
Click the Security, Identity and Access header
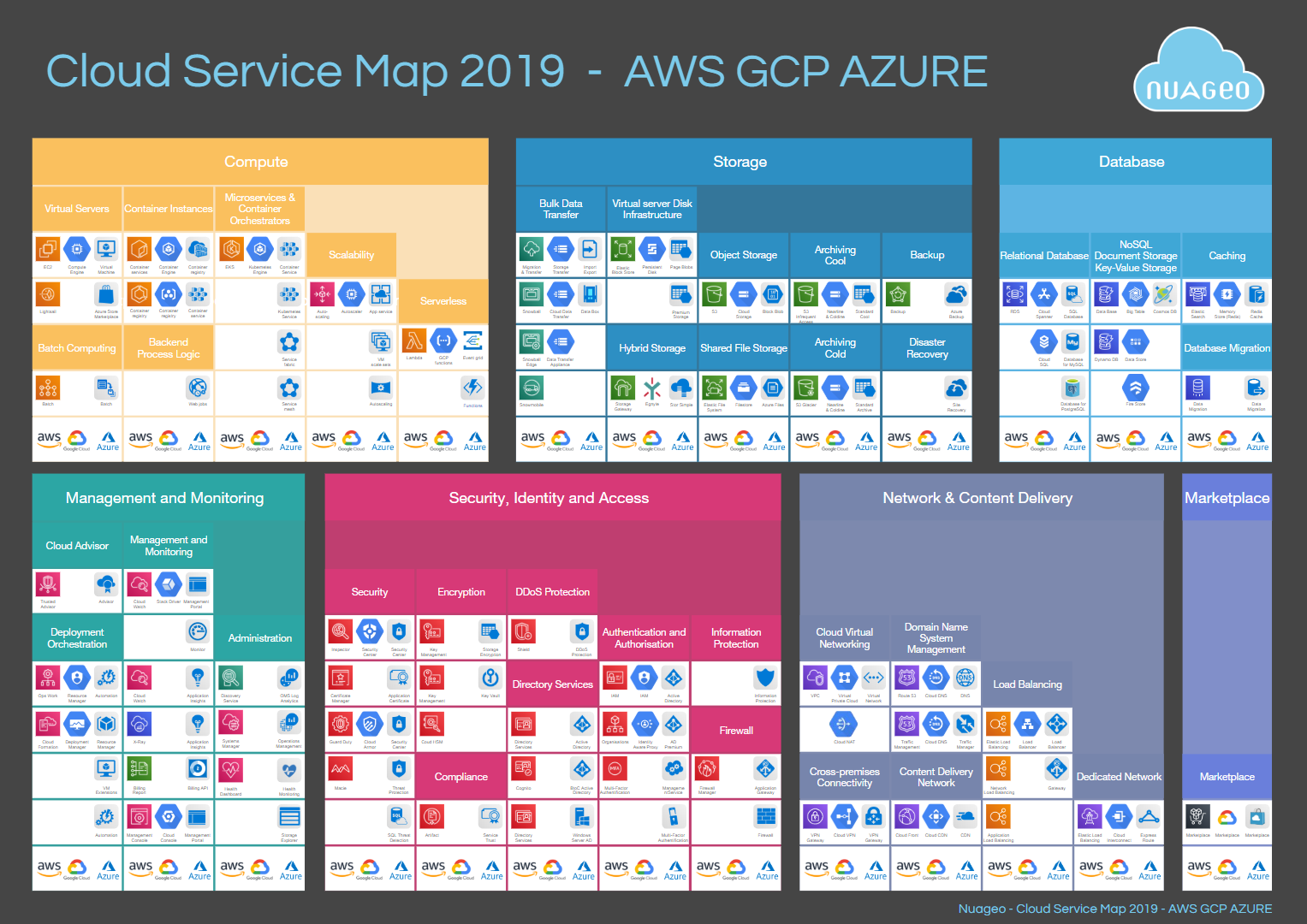pyautogui.click(x=553, y=498)
